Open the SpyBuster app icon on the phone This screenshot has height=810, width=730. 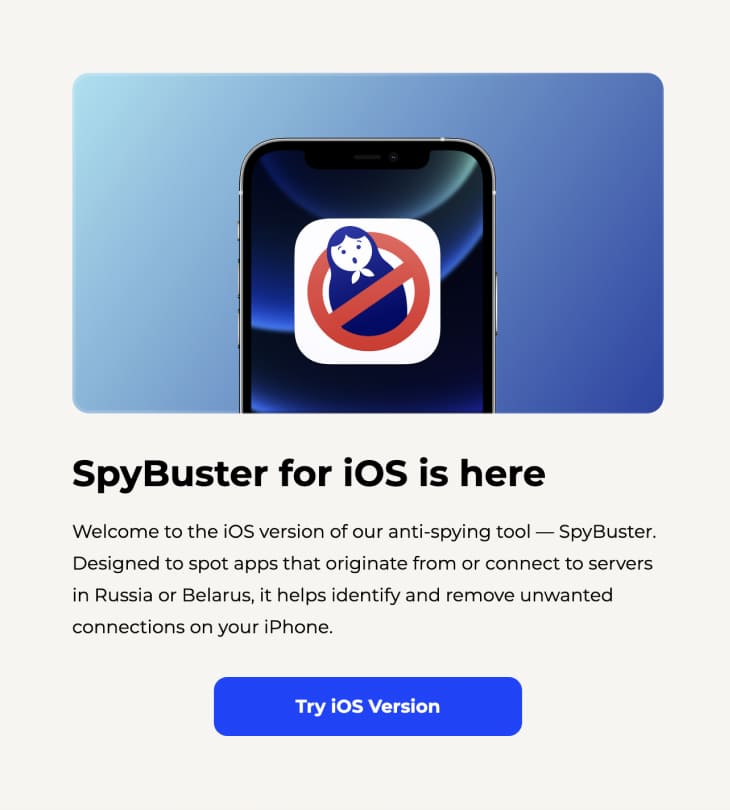coord(367,291)
